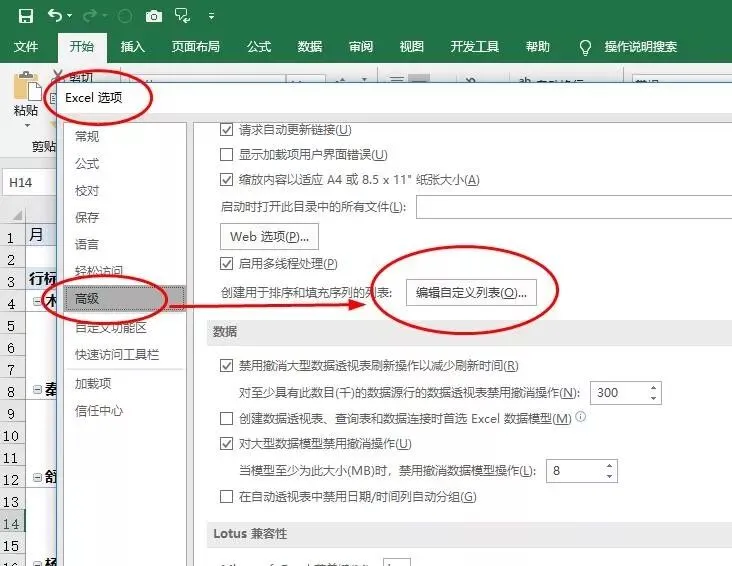The height and width of the screenshot is (566, 732).
Task: Open Customize Quick Access Toolbar dropdown
Action: pos(211,16)
